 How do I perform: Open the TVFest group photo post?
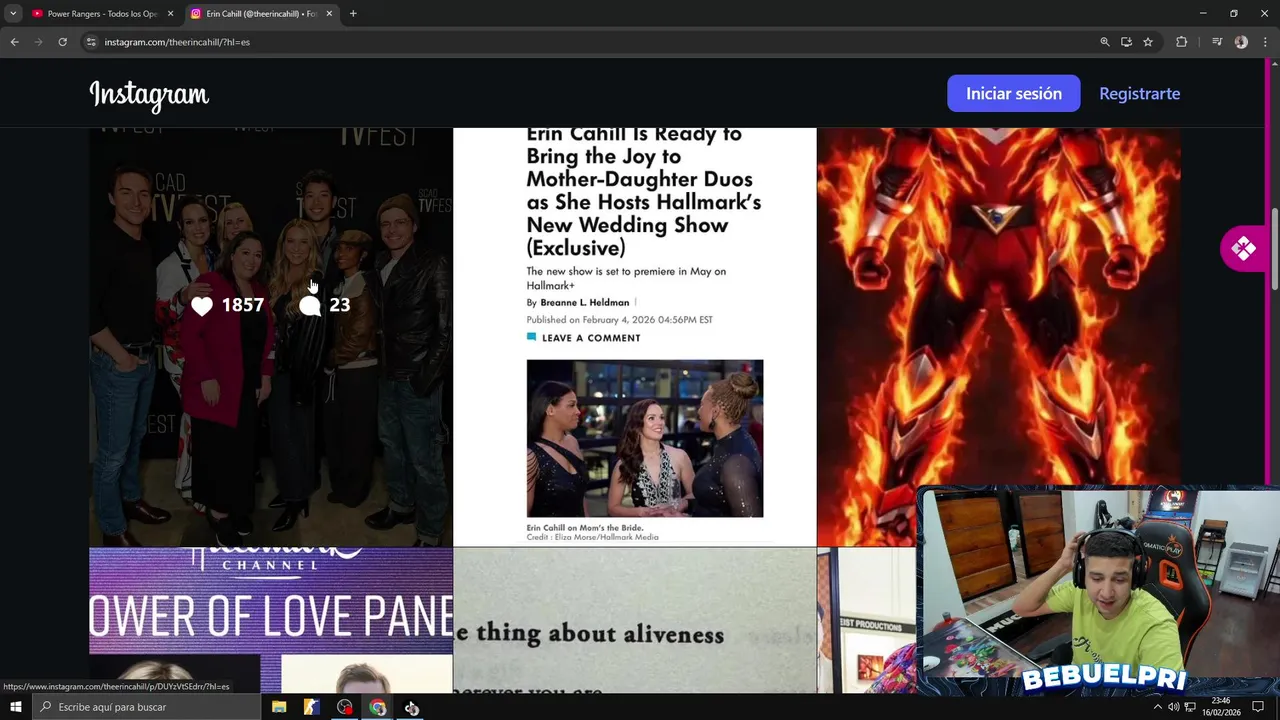[271, 337]
